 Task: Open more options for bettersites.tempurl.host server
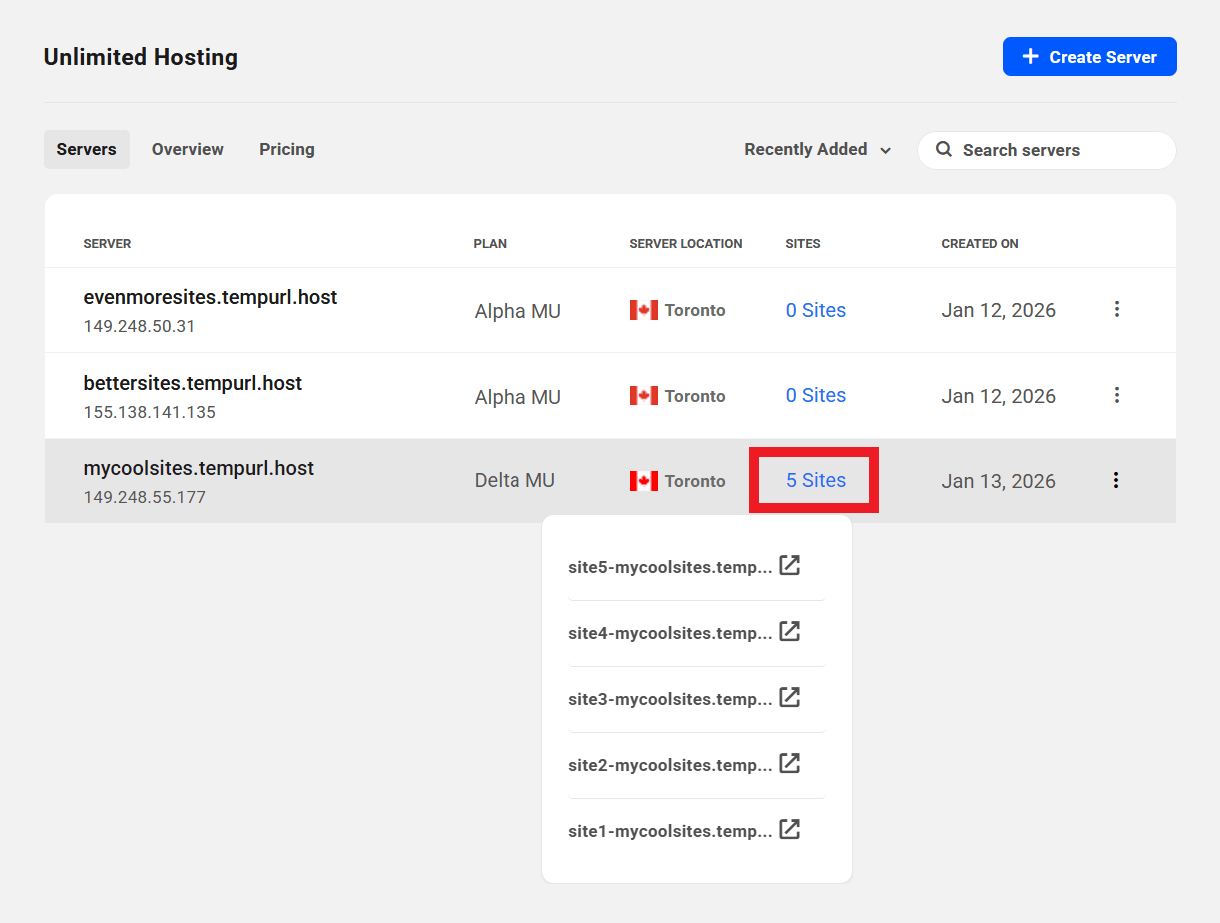(x=1117, y=395)
